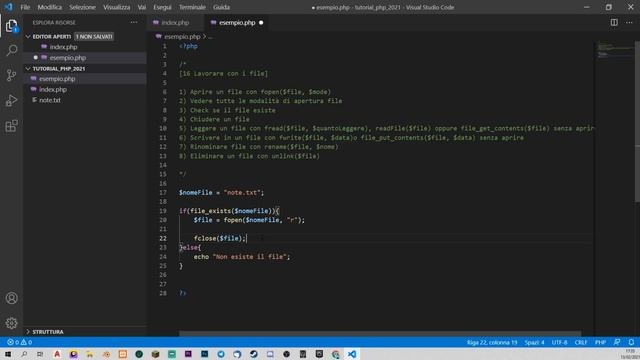Click the errors and warnings counter in status bar

pyautogui.click(x=19, y=342)
